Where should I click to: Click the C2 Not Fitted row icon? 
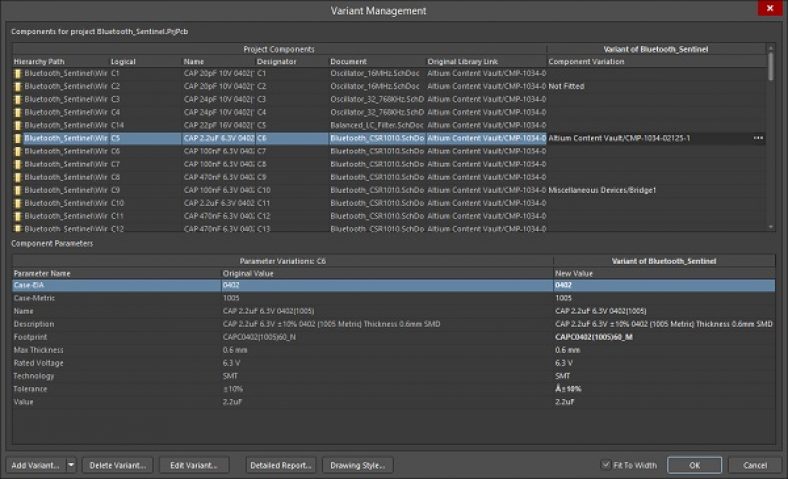click(x=18, y=87)
